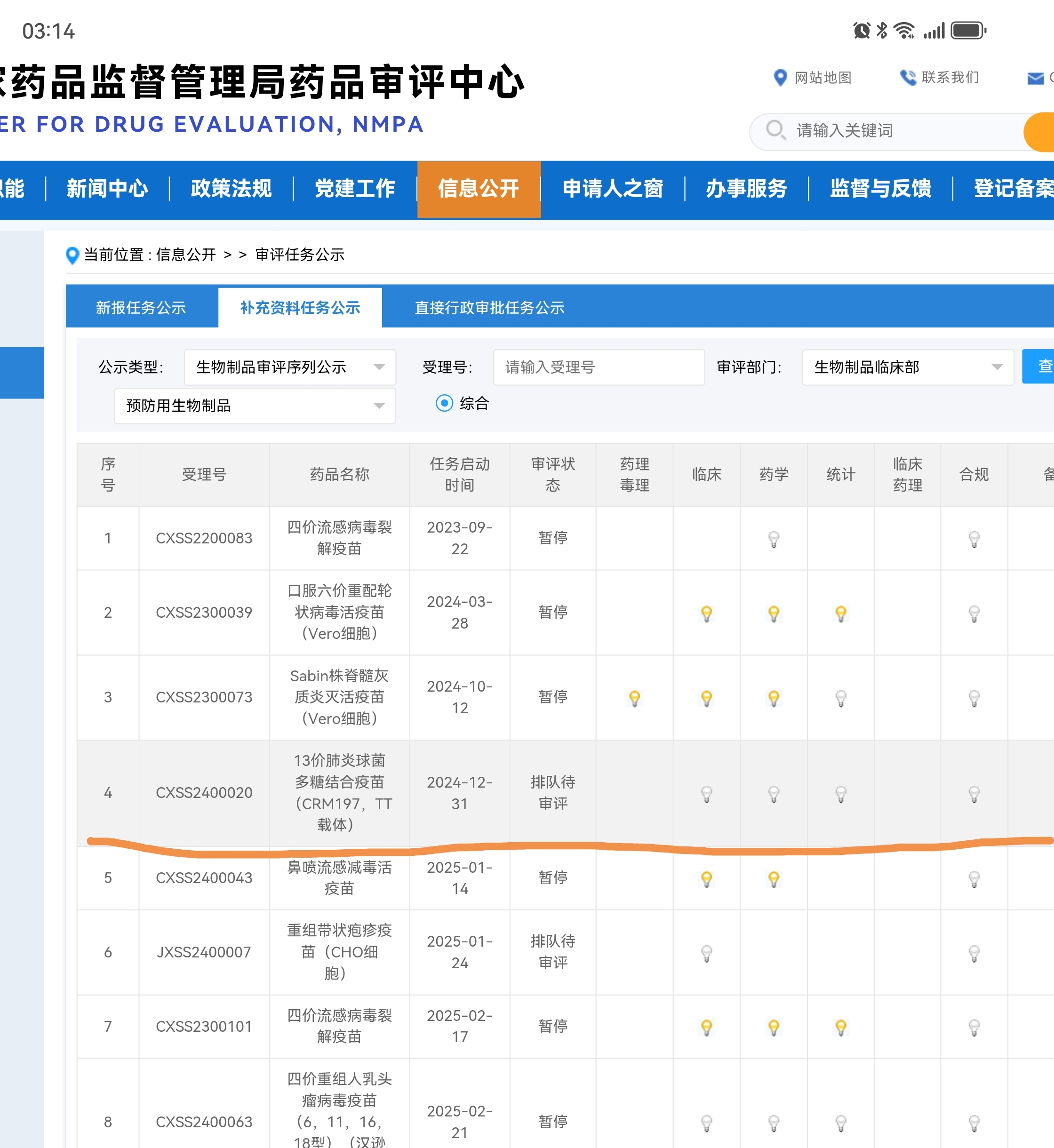Screen dimensions: 1054x1148
Task: Open 新闻中心 navigation menu
Action: click(107, 188)
